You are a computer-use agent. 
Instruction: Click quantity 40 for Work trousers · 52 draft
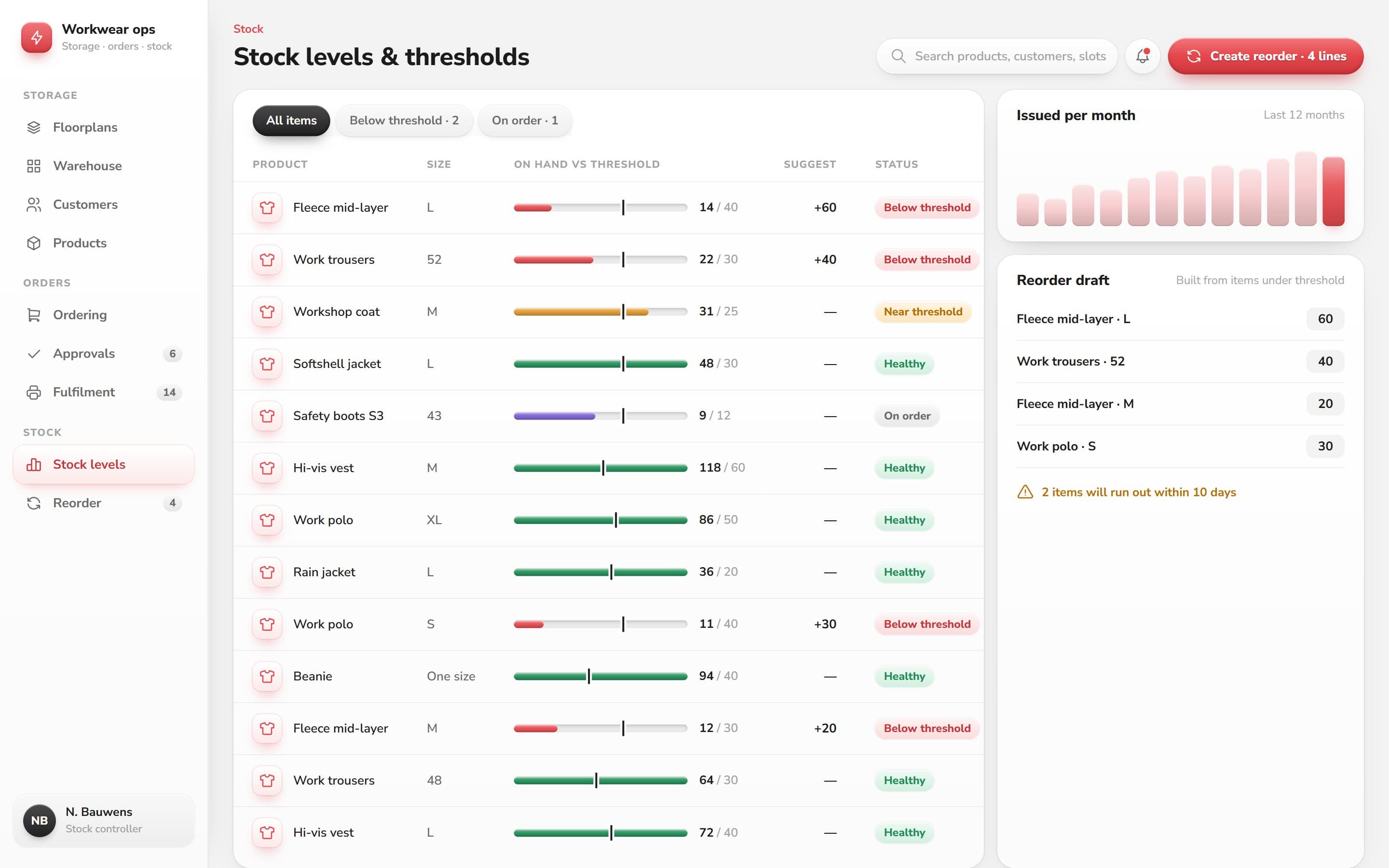pyautogui.click(x=1325, y=361)
